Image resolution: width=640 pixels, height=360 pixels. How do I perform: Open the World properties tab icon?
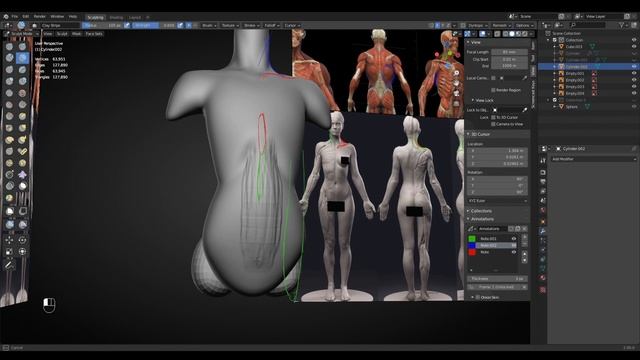pyautogui.click(x=543, y=211)
